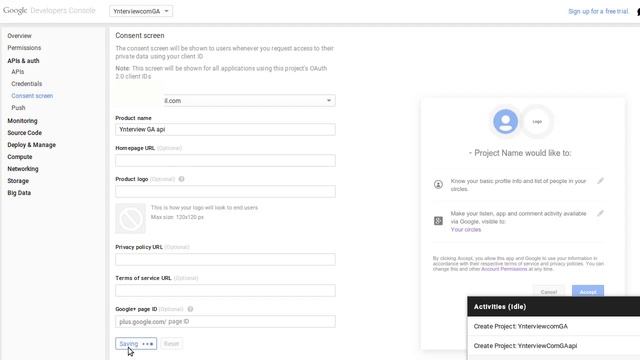
Task: Select activity Create Project: YnterviewComGAapi
Action: [553, 346]
